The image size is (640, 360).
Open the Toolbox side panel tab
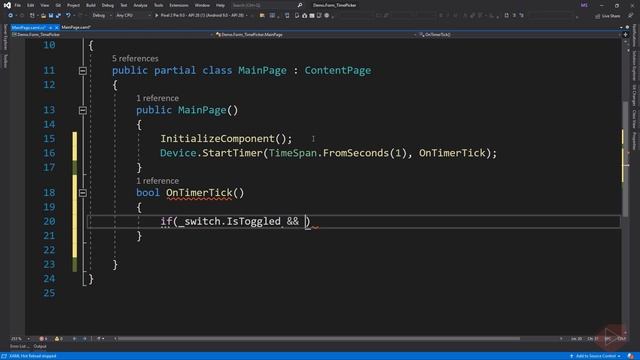[5, 61]
